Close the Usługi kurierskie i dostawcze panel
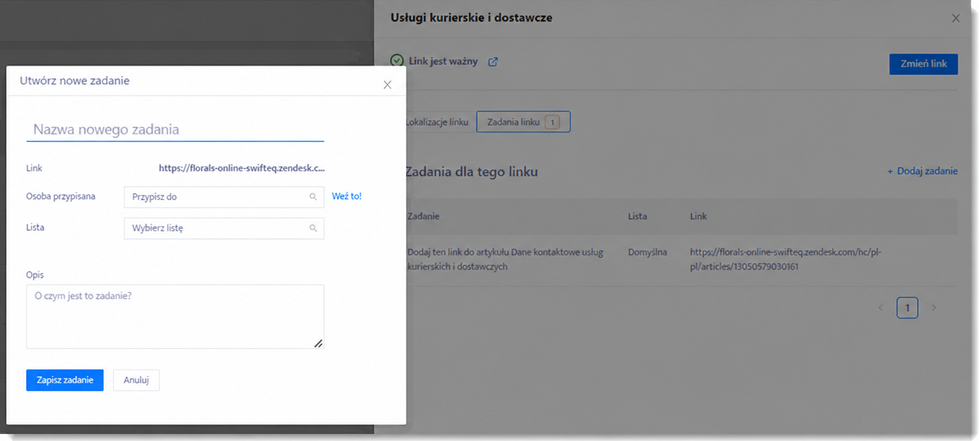Image resolution: width=979 pixels, height=441 pixels. click(x=955, y=18)
